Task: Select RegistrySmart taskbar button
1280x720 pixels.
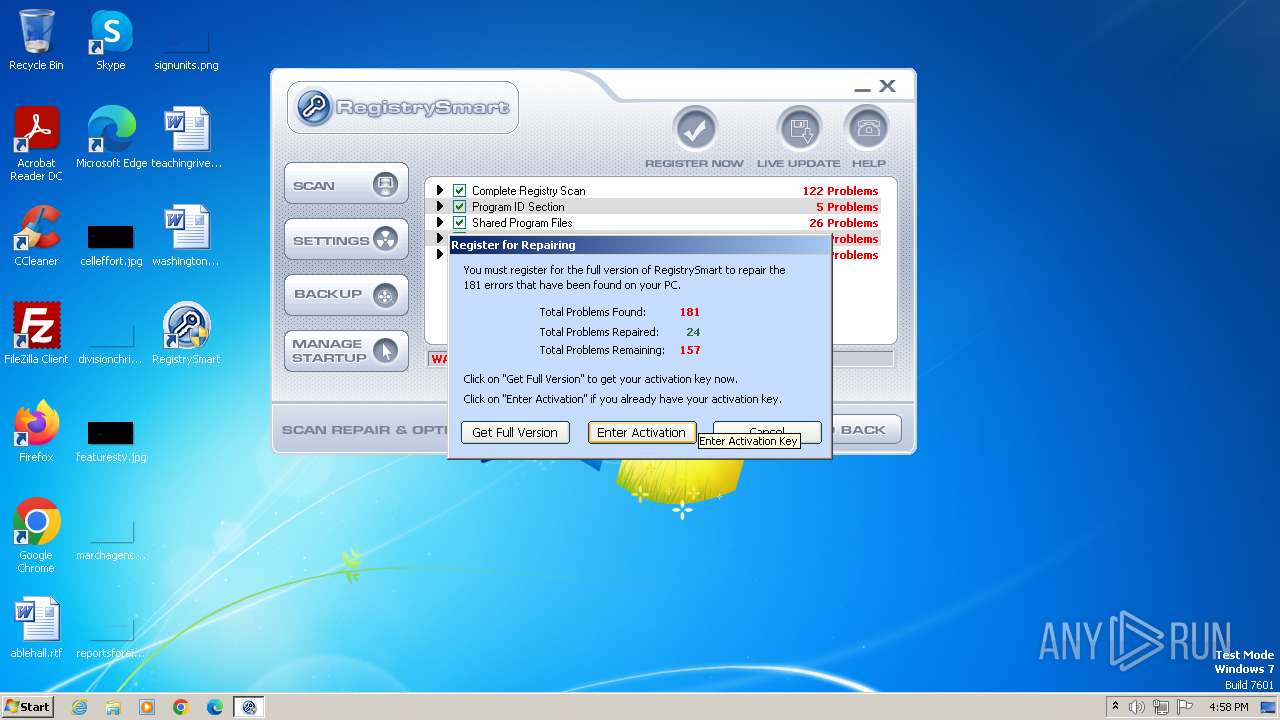Action: [249, 707]
